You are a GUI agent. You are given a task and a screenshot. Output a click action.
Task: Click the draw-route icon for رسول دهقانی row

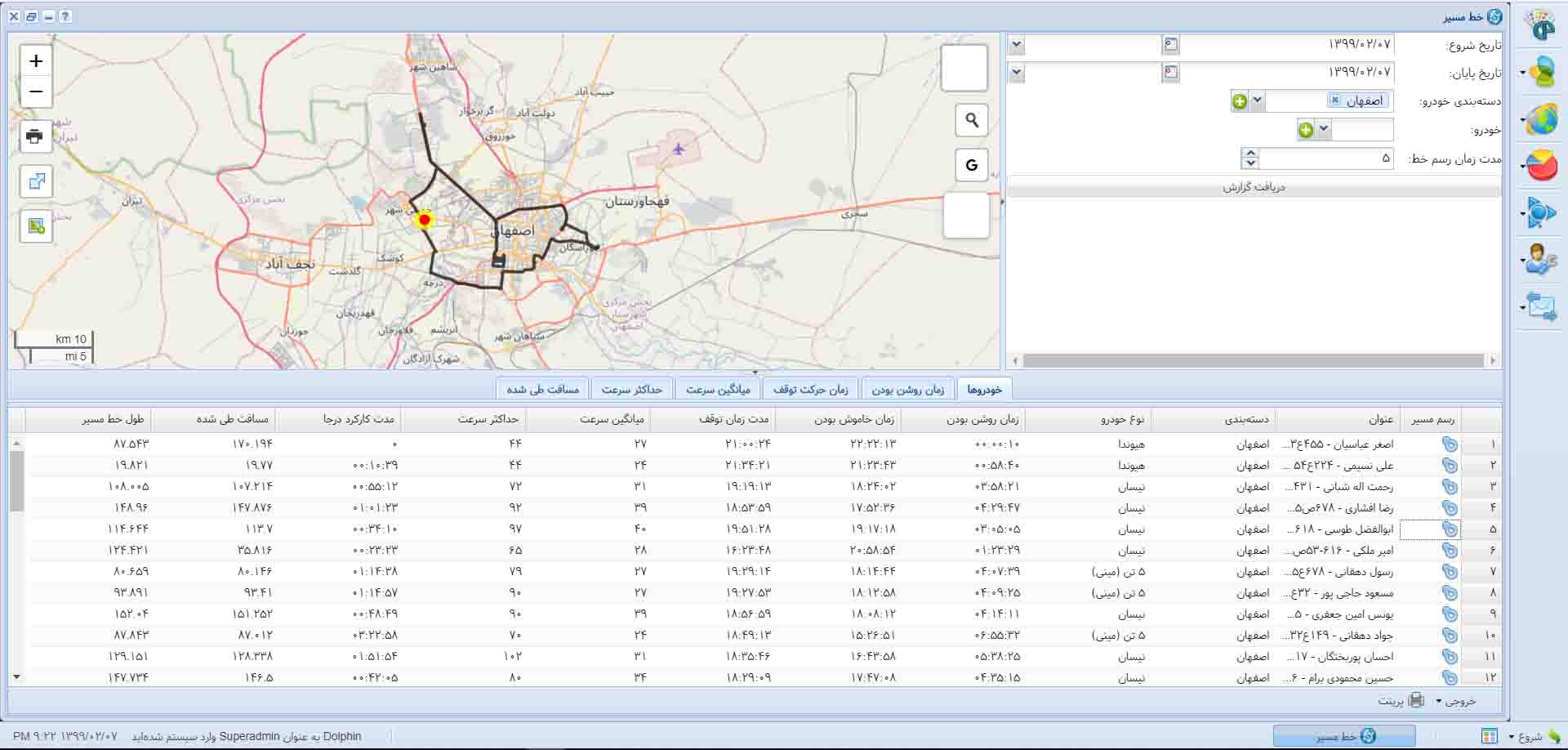(x=1450, y=571)
